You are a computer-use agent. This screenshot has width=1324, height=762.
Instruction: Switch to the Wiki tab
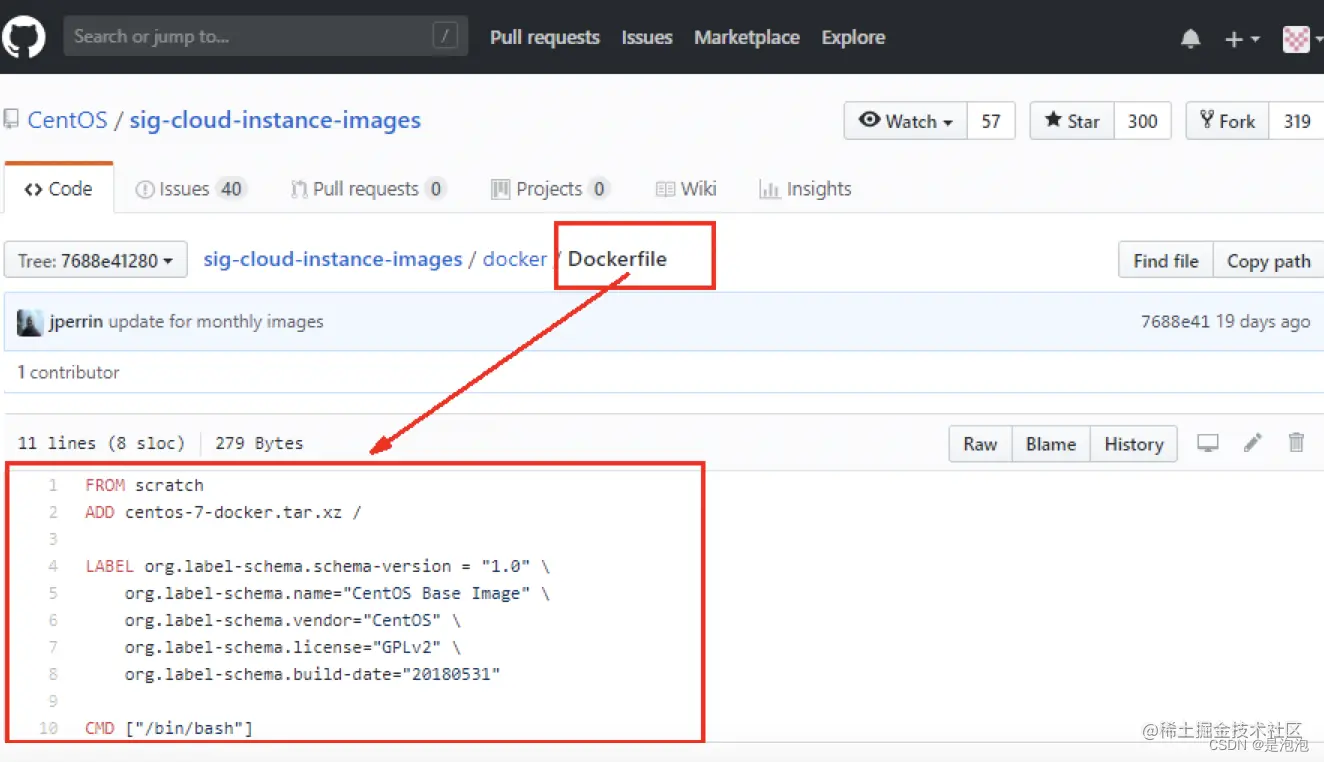pyautogui.click(x=686, y=189)
